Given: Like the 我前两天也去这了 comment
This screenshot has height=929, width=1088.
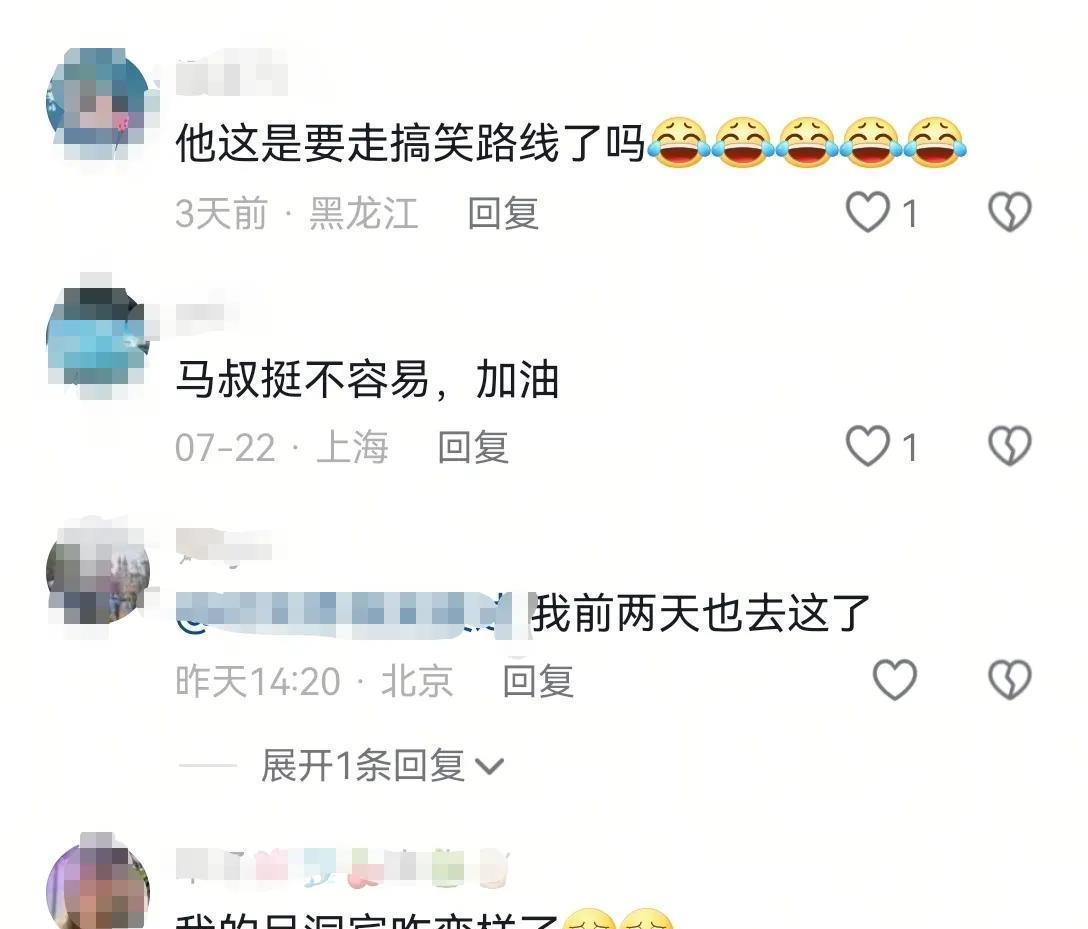Looking at the screenshot, I should point(894,679).
